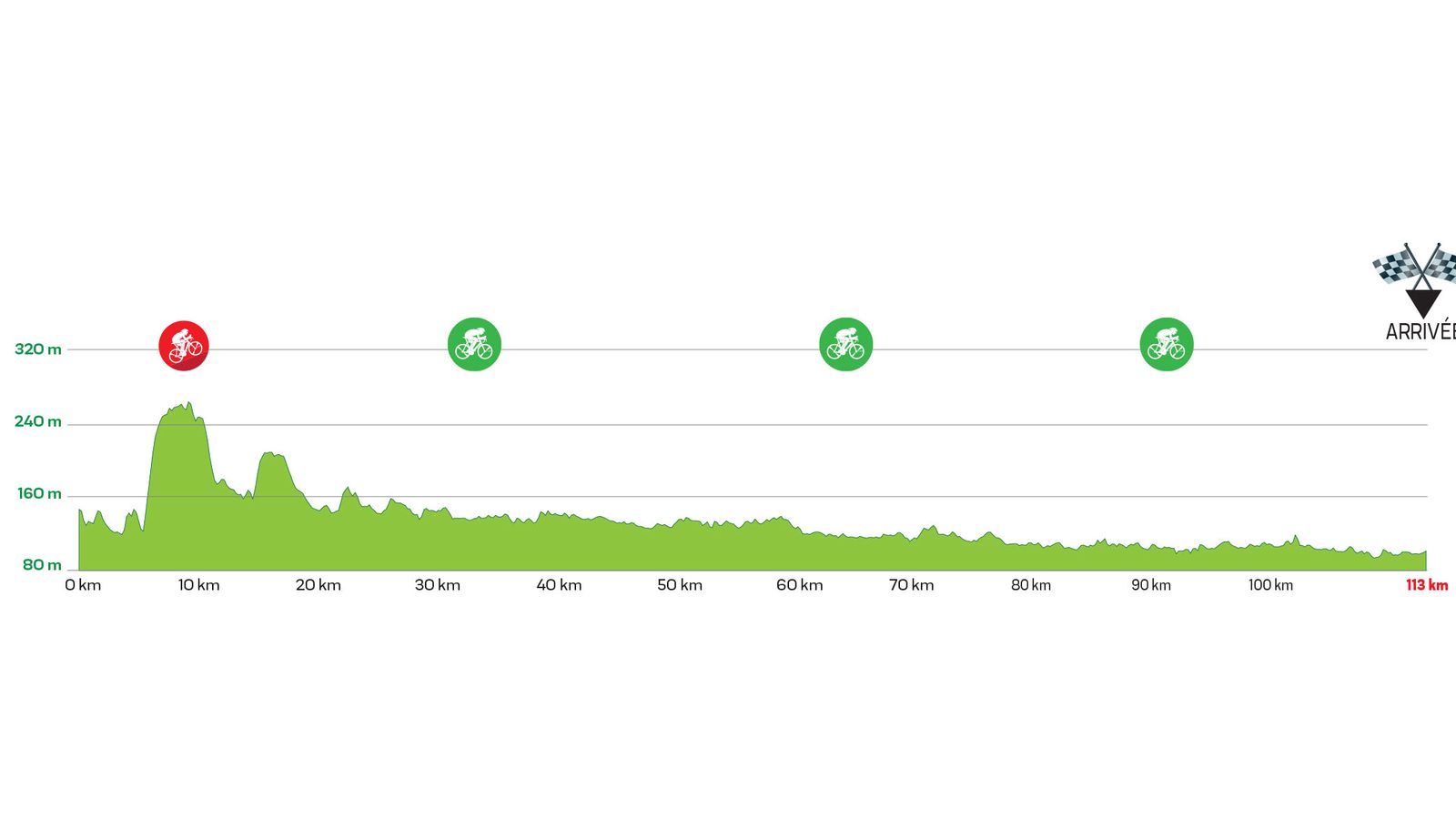Click the green cyclist icon near 90 km
Viewport: 1456px width, 819px height.
coord(1166,344)
